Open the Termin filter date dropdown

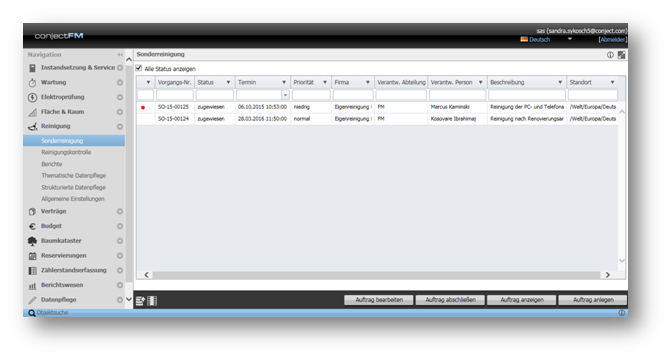click(x=285, y=95)
